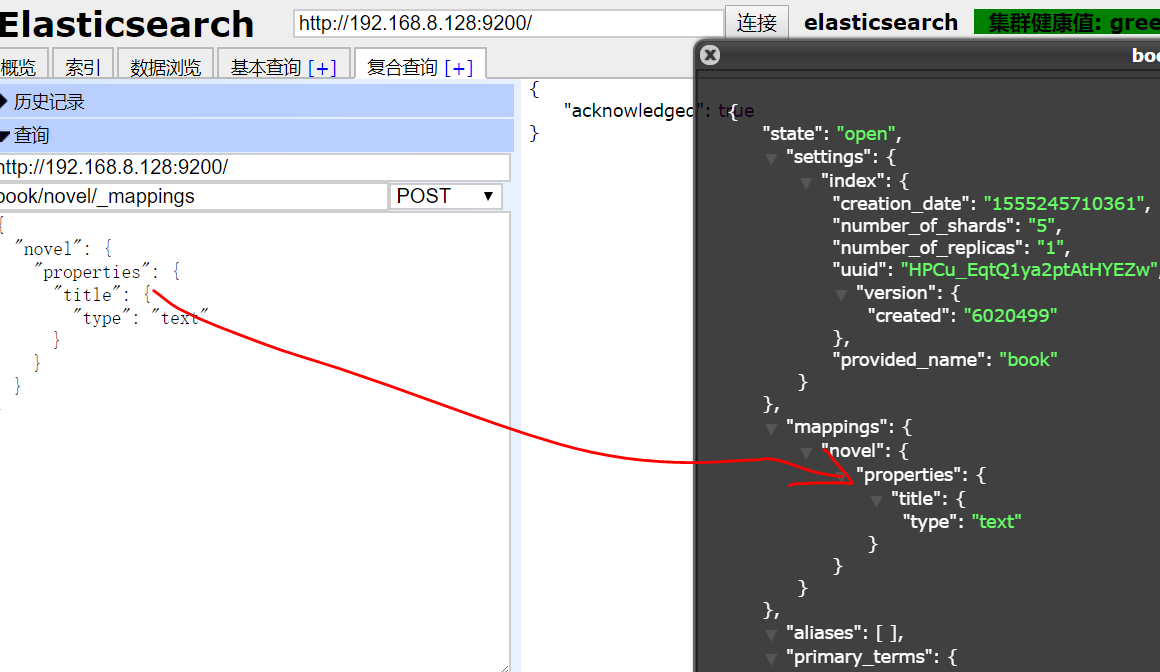Add new 基本查询 tab with plus
1160x672 pixels.
click(322, 68)
